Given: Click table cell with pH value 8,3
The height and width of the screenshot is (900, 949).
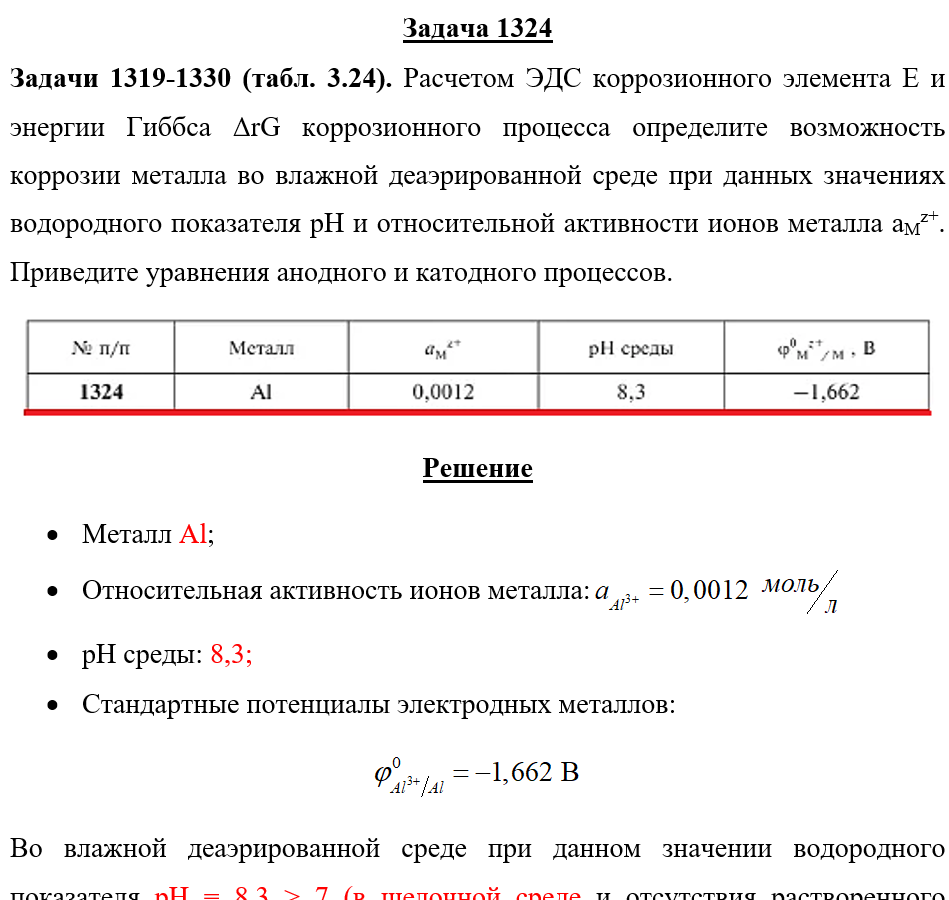Looking at the screenshot, I should (631, 392).
